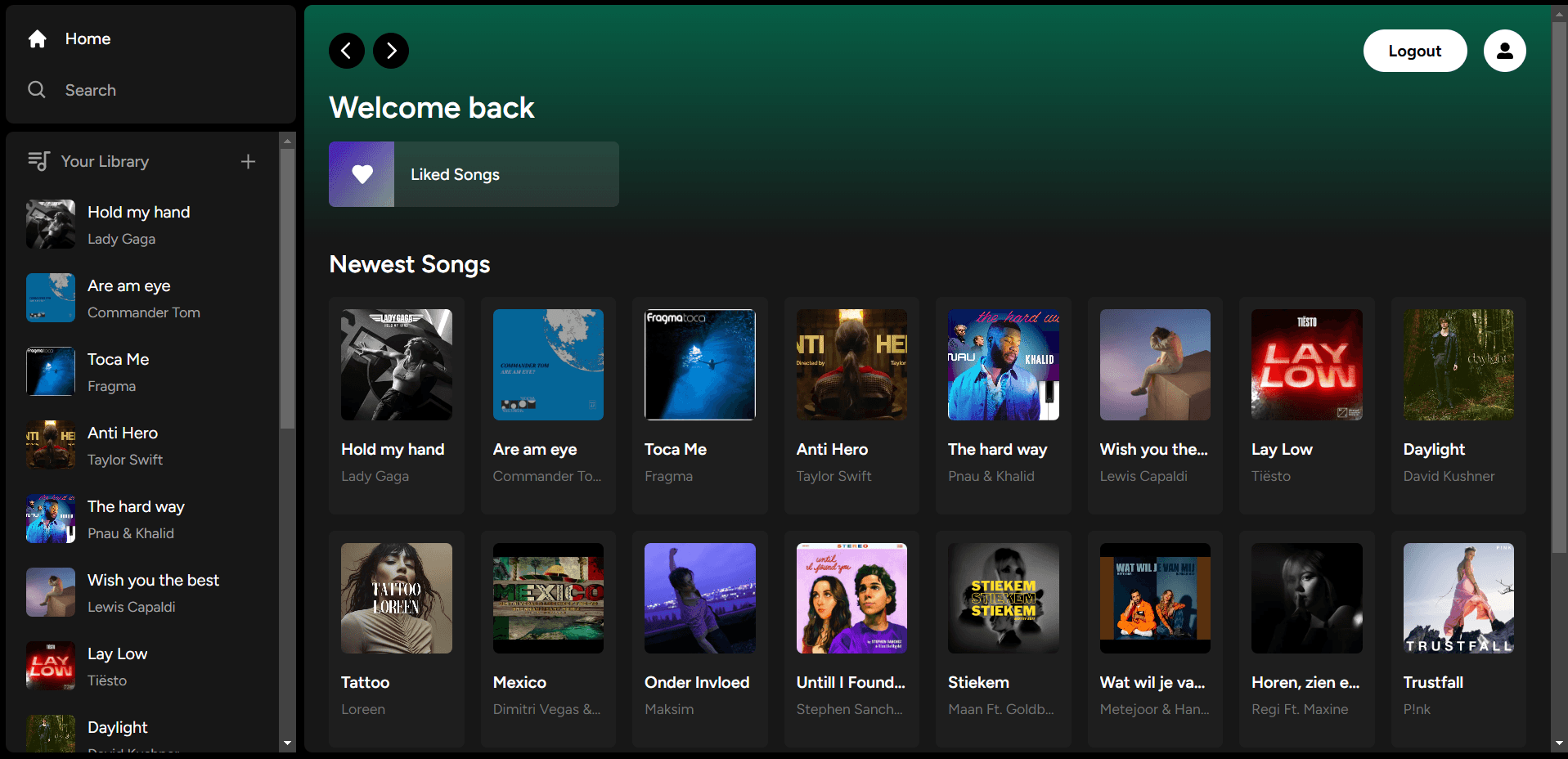Select Wish you the... card cover
This screenshot has height=759, width=1568.
pos(1155,365)
